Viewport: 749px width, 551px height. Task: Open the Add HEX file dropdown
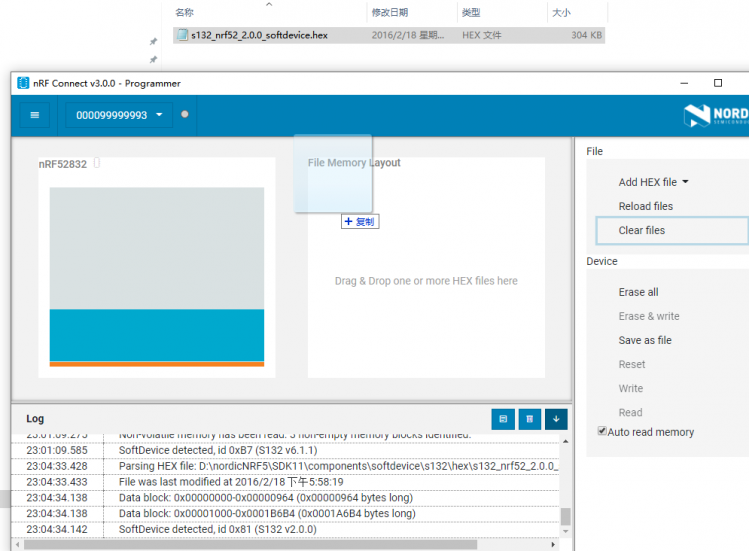click(653, 182)
